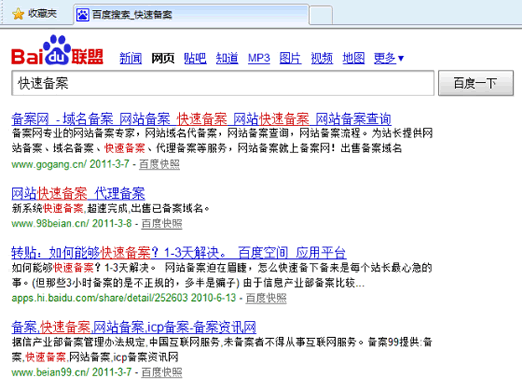Viewport: 522px width, 392px height.
Task: Click the 收藏夹 favorites label
Action: 42,14
